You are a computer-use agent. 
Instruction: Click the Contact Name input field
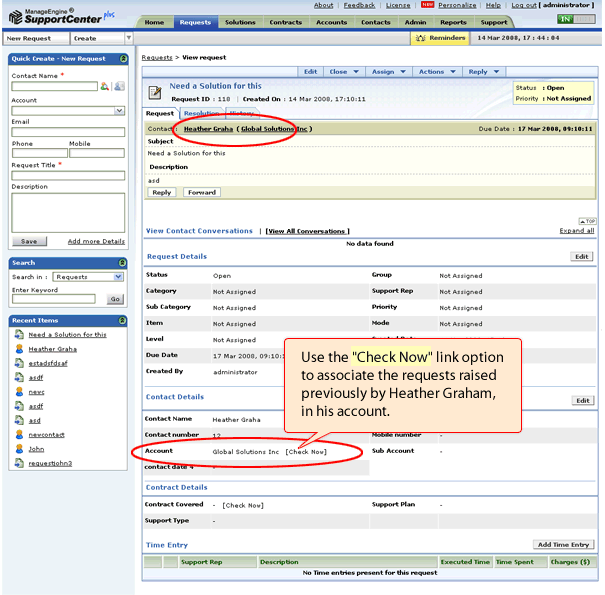[54, 86]
